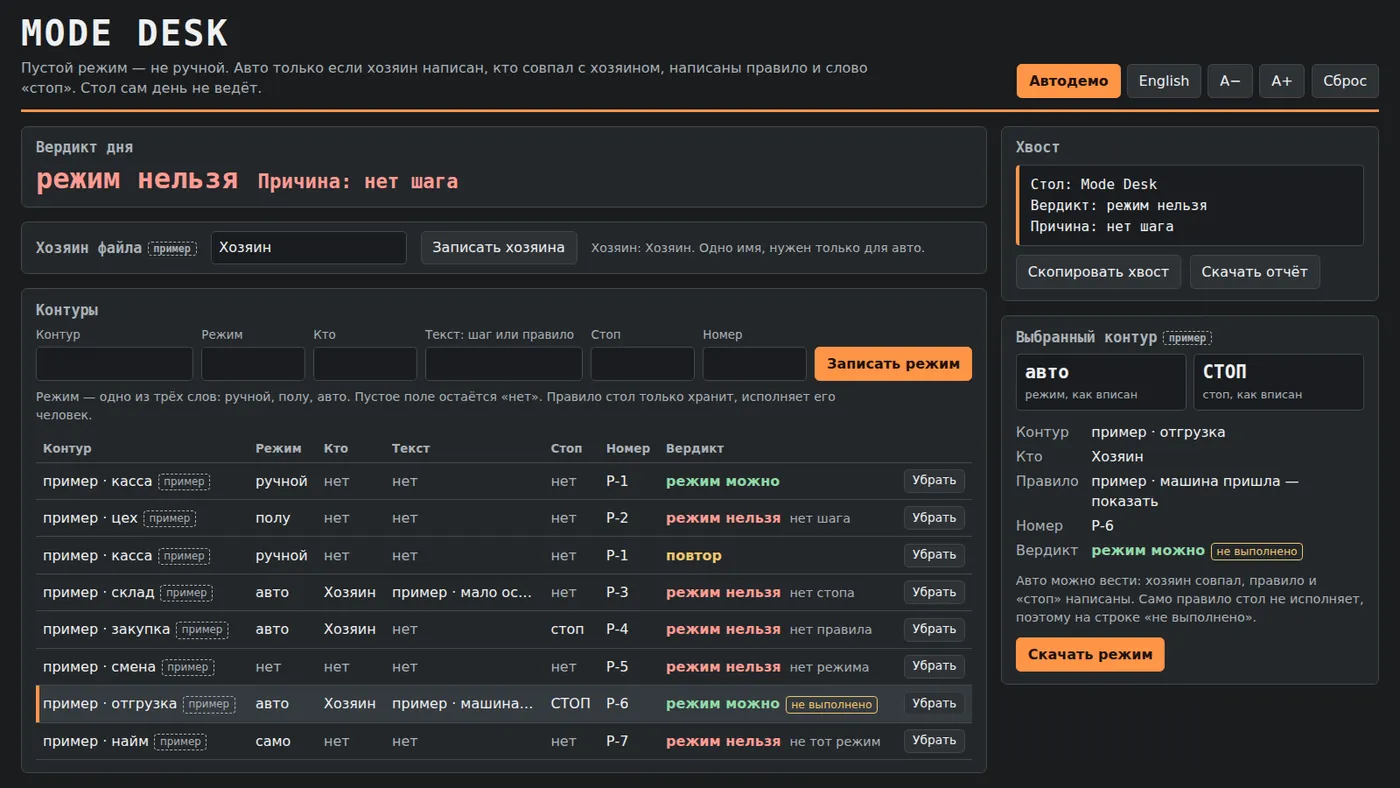Remove the 'пример · склад' row via Убрать
Viewport: 1400px width, 788px height.
point(934,592)
